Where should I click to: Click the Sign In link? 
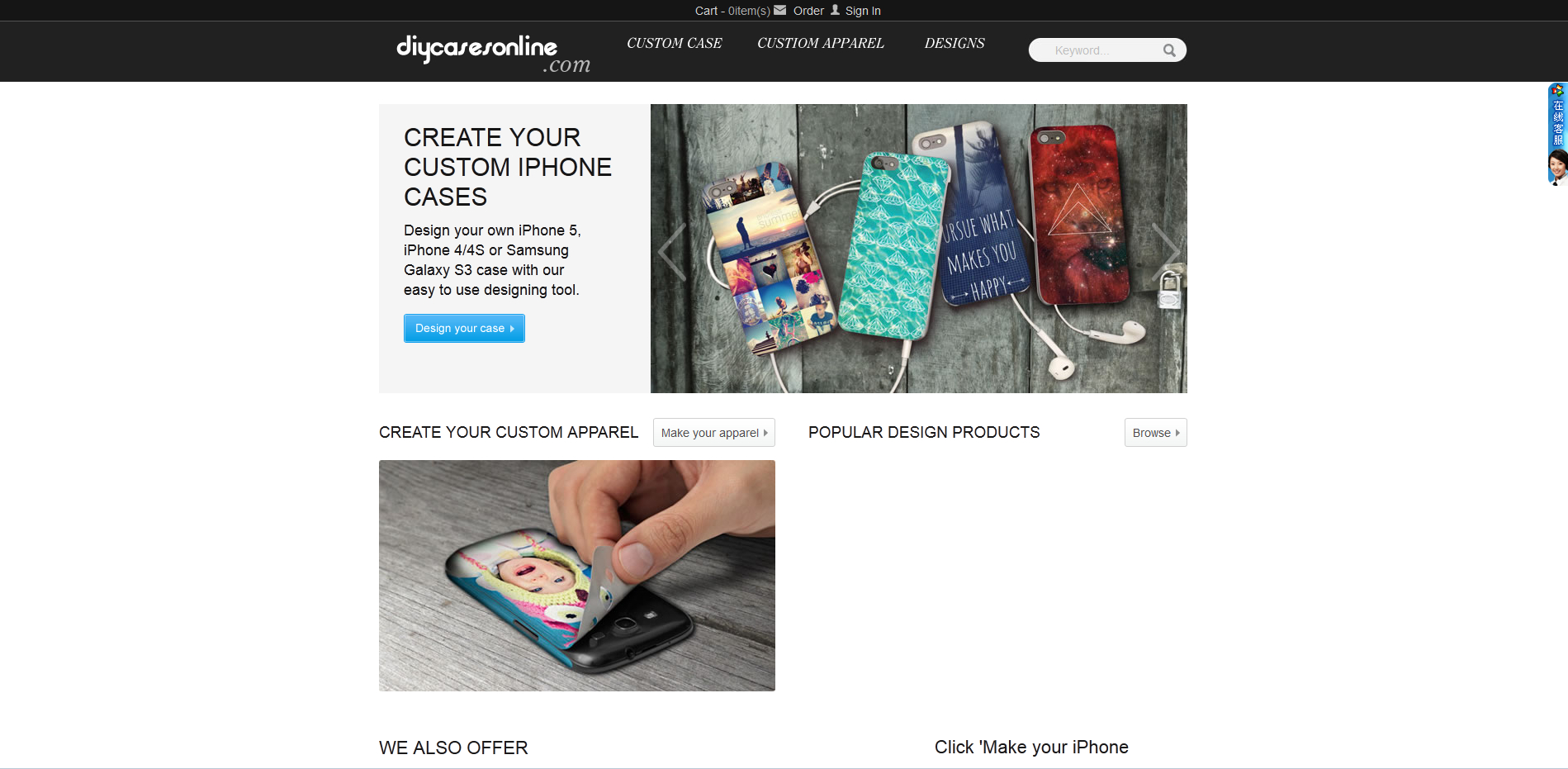coord(863,11)
